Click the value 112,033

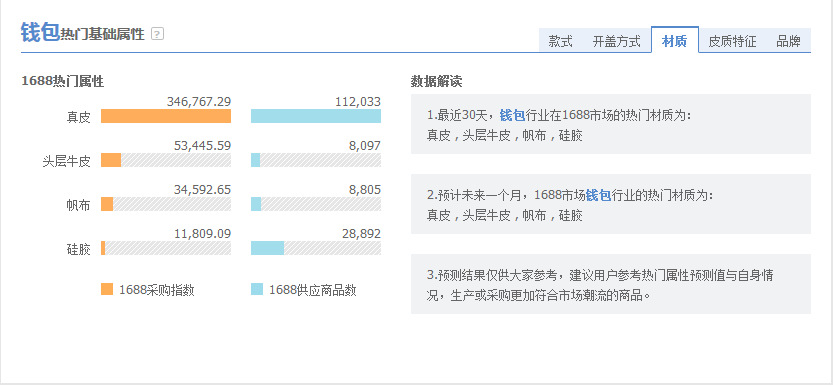(358, 101)
